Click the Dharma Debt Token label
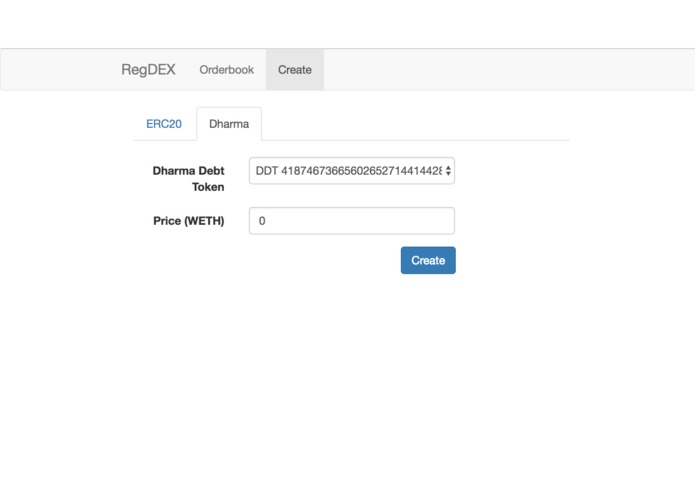 click(x=188, y=179)
